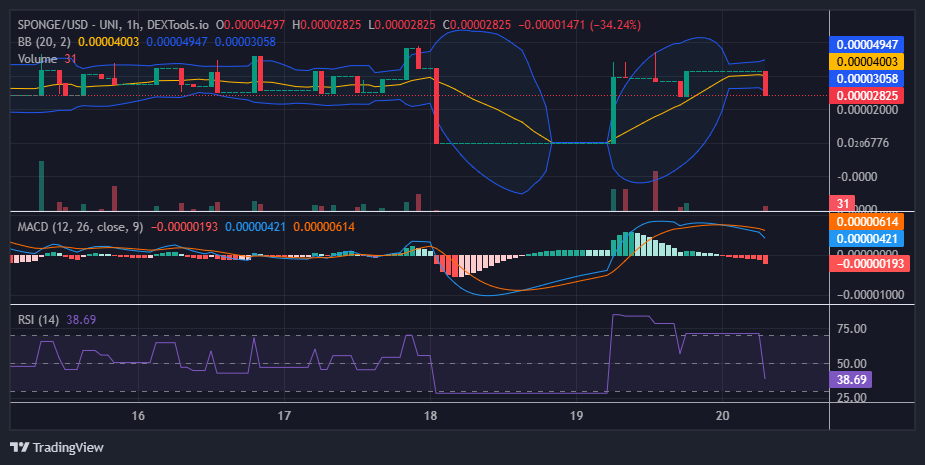Click the 0.00002000 price axis tick
The height and width of the screenshot is (465, 925).
[x=867, y=110]
